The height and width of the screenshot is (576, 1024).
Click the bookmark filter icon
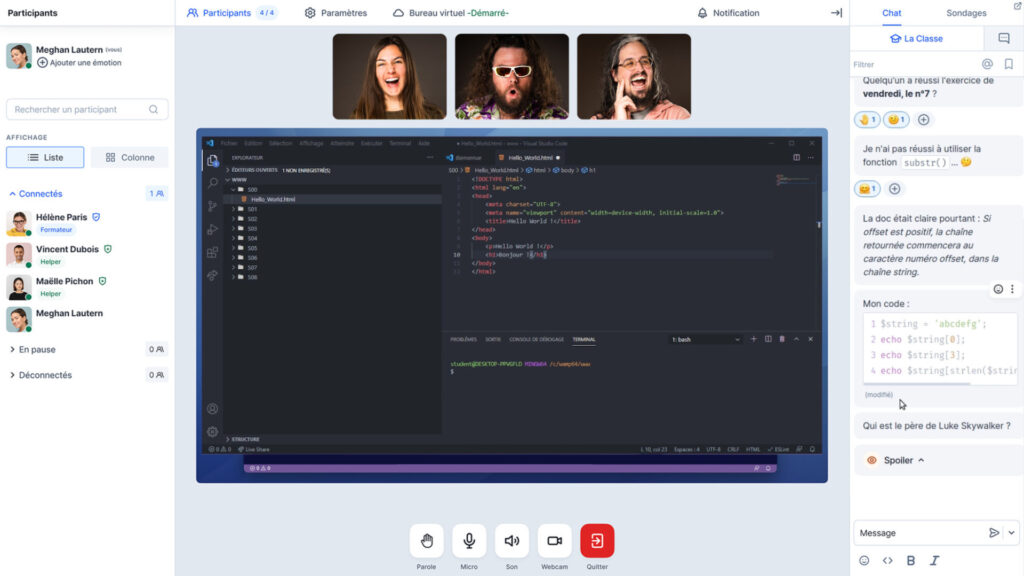coord(1008,64)
